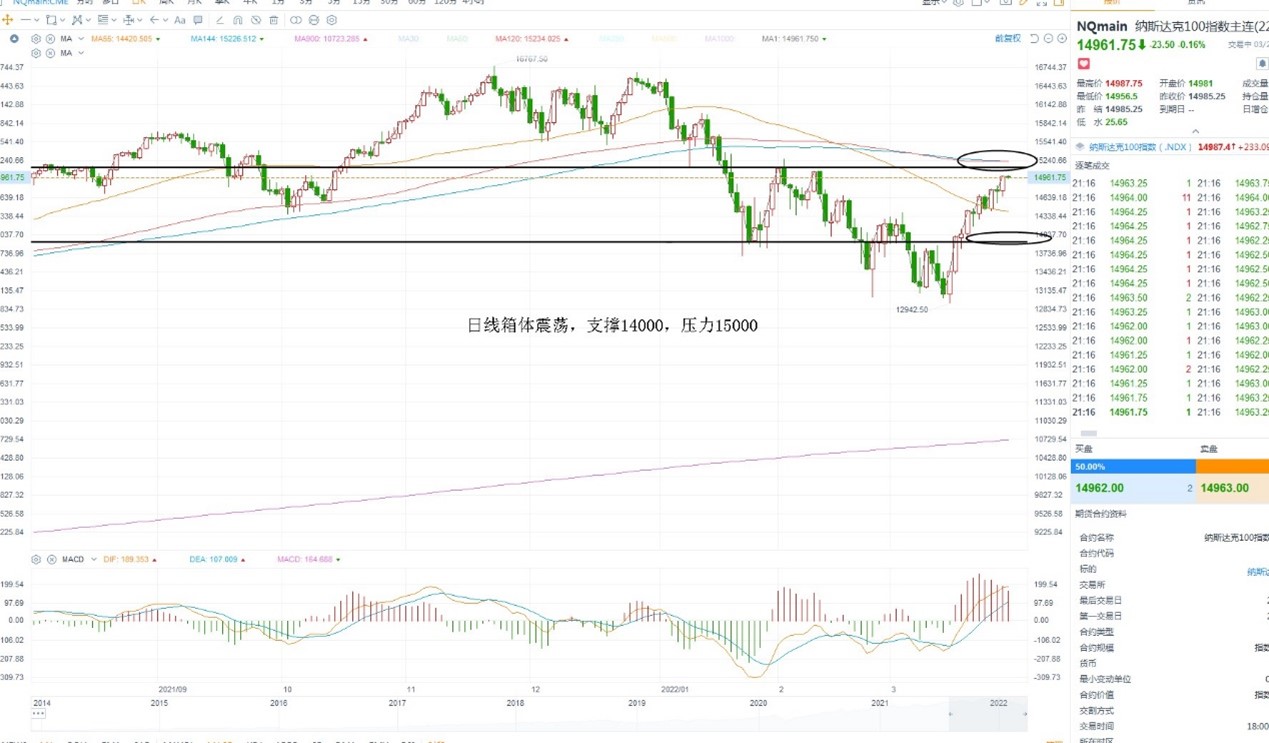Remove the second MA indicator
The image size is (1269, 743).
(50, 53)
